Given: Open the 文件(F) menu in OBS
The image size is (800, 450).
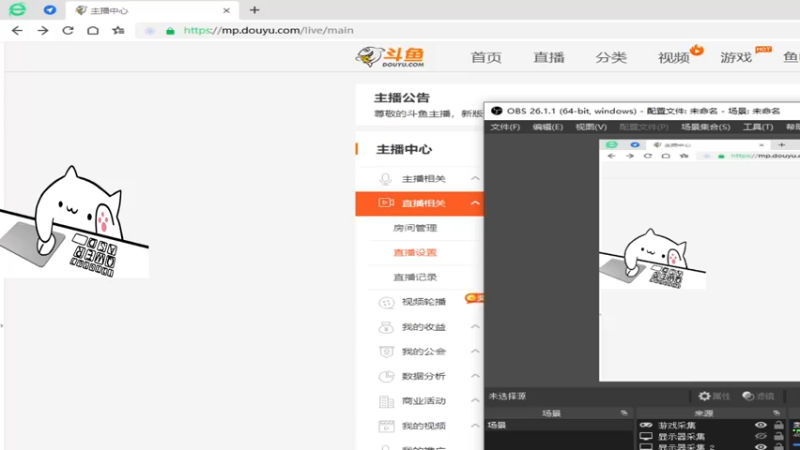Looking at the screenshot, I should tap(505, 127).
